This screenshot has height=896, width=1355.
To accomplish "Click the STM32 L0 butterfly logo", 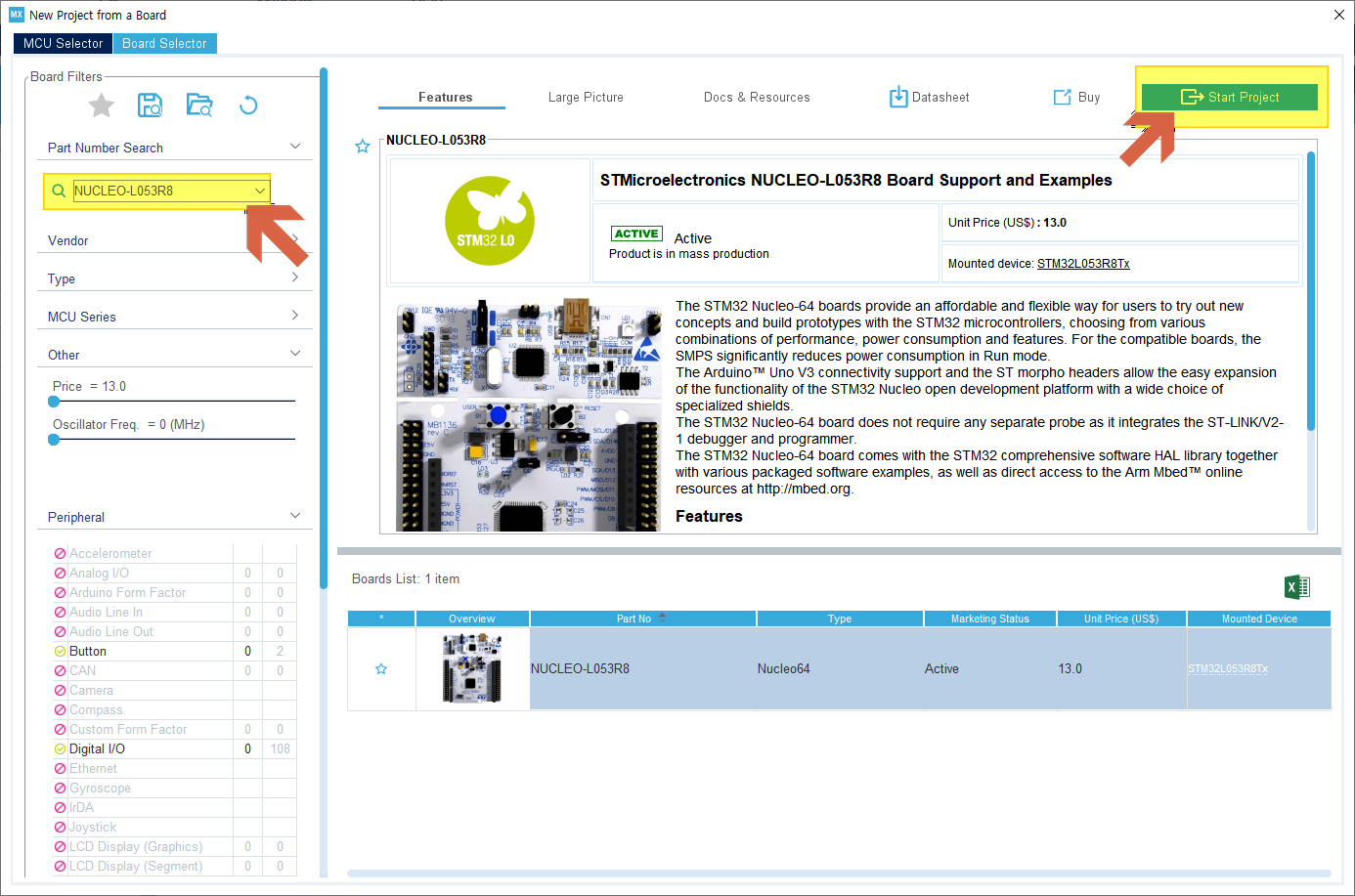I will 489,221.
